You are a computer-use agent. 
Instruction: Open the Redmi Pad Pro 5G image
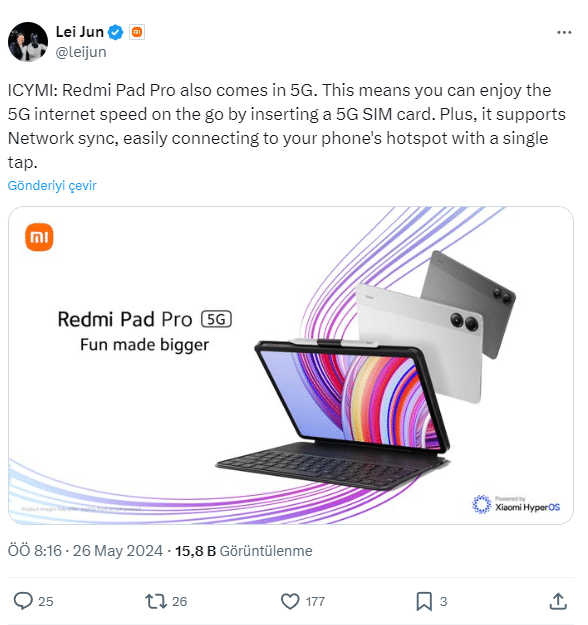291,365
